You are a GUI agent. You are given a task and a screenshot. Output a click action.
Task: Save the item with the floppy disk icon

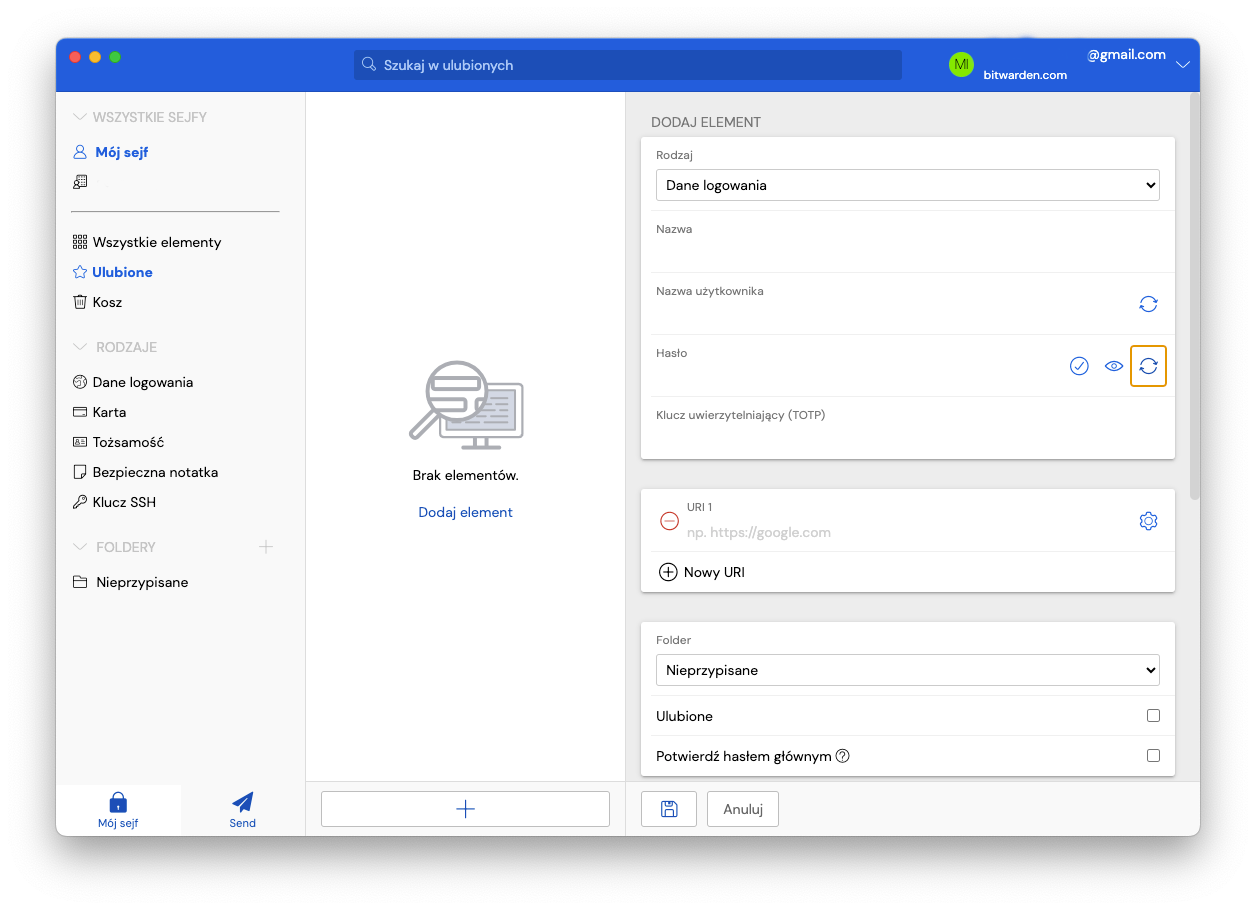(x=669, y=809)
